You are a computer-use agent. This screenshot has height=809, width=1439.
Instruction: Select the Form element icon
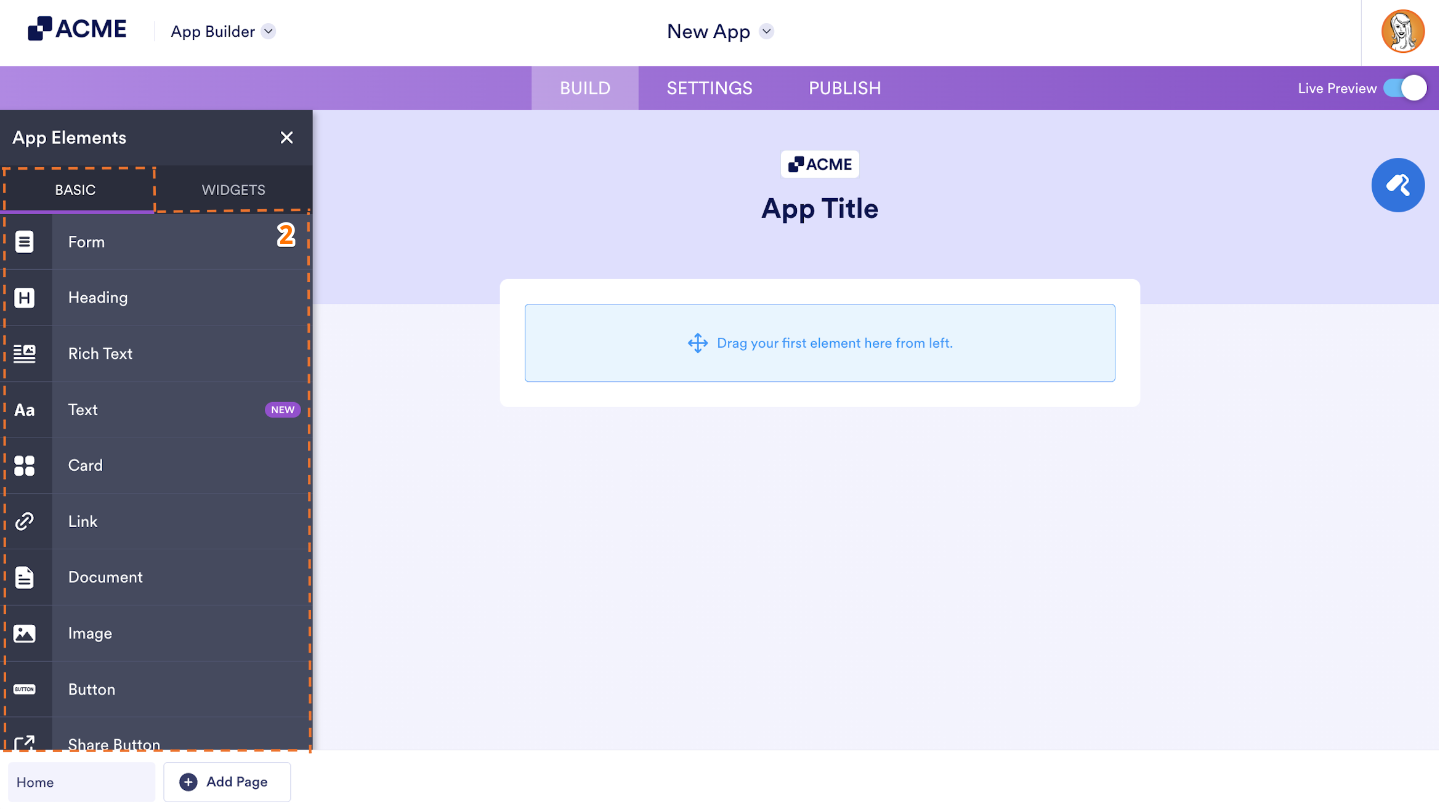click(x=27, y=241)
